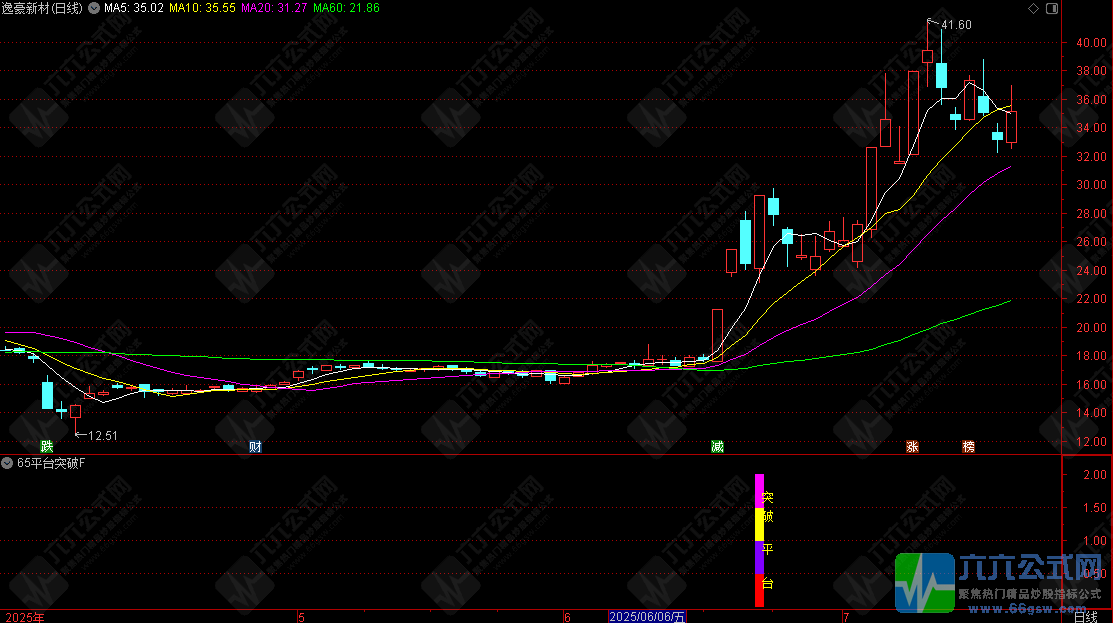Toggle the side panel icon at chart top-right
The image size is (1113, 623).
click(1052, 9)
